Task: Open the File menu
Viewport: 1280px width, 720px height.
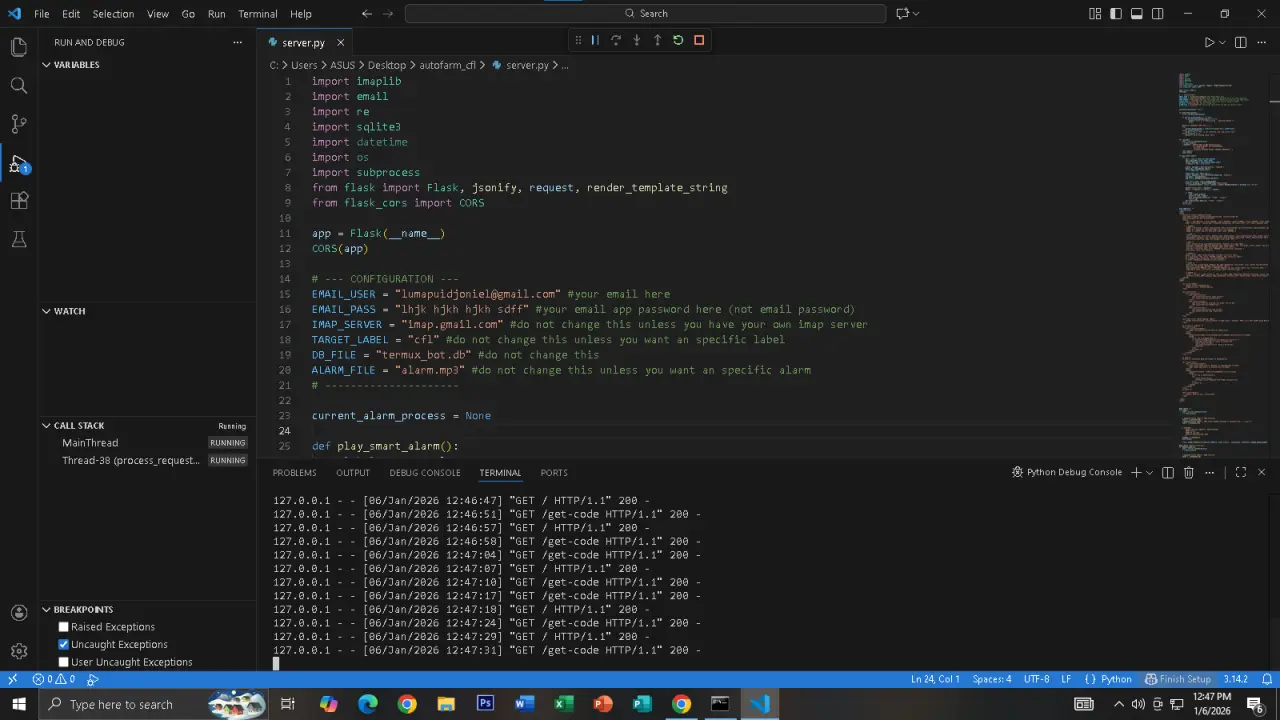Action: [x=41, y=14]
